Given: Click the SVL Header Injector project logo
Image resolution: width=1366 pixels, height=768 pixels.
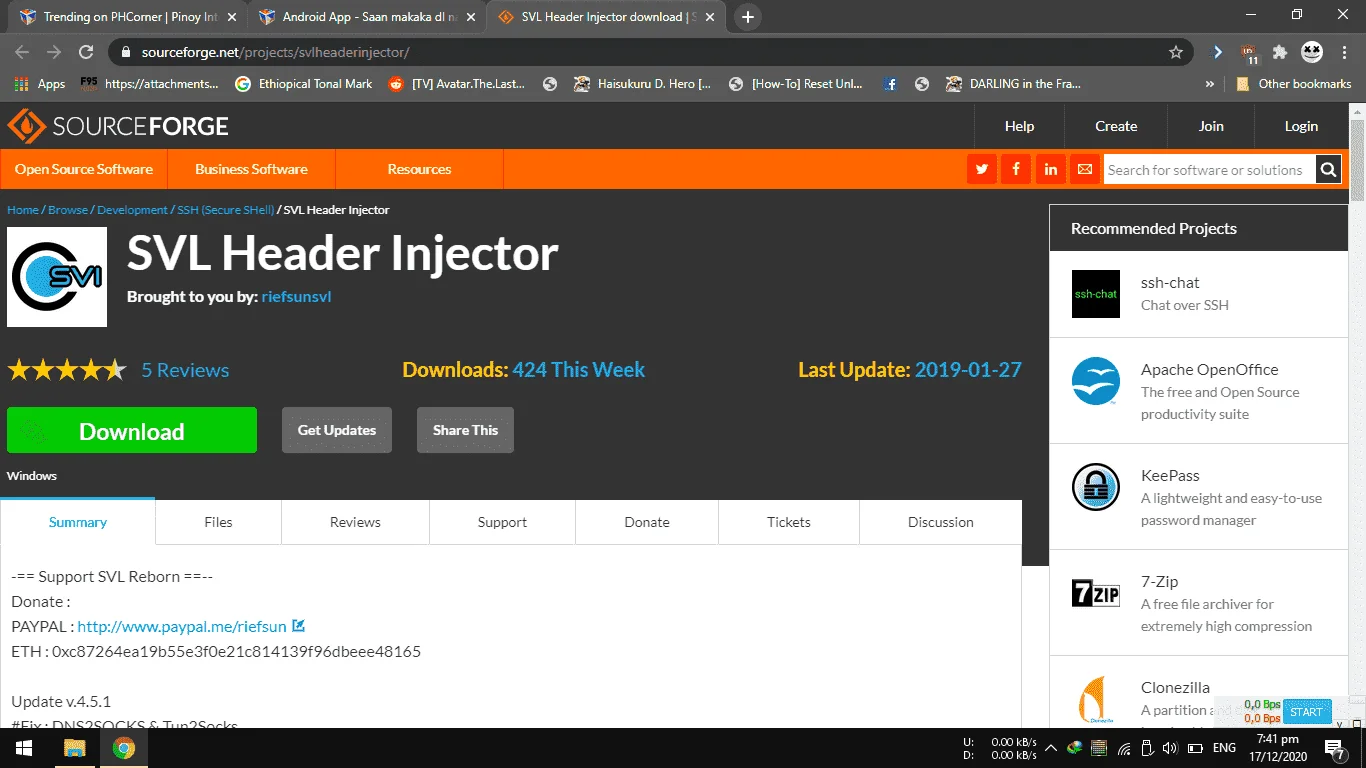Looking at the screenshot, I should click(x=57, y=277).
